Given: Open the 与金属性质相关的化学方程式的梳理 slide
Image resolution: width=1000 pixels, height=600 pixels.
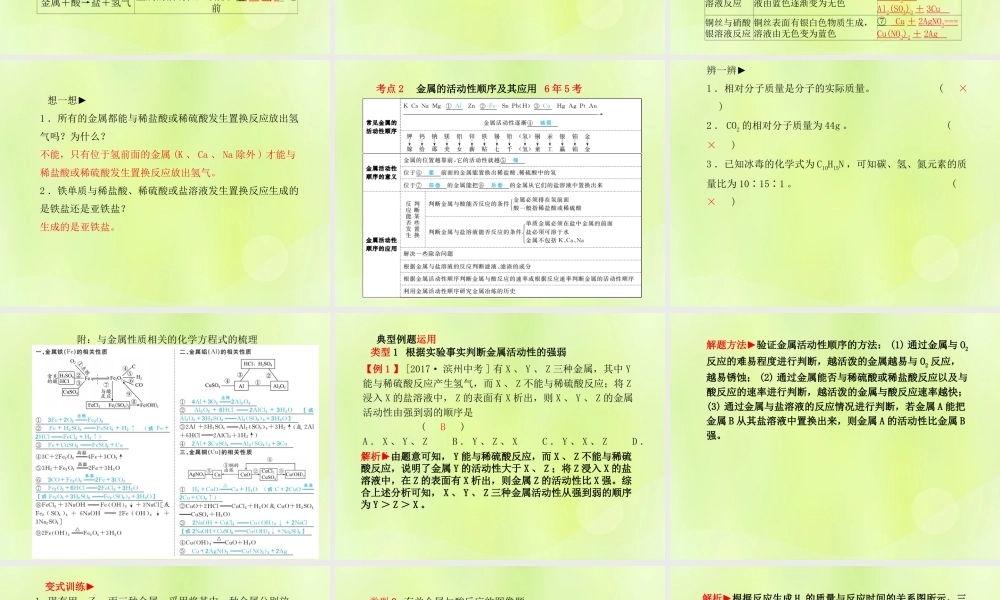Looking at the screenshot, I should (x=165, y=436).
